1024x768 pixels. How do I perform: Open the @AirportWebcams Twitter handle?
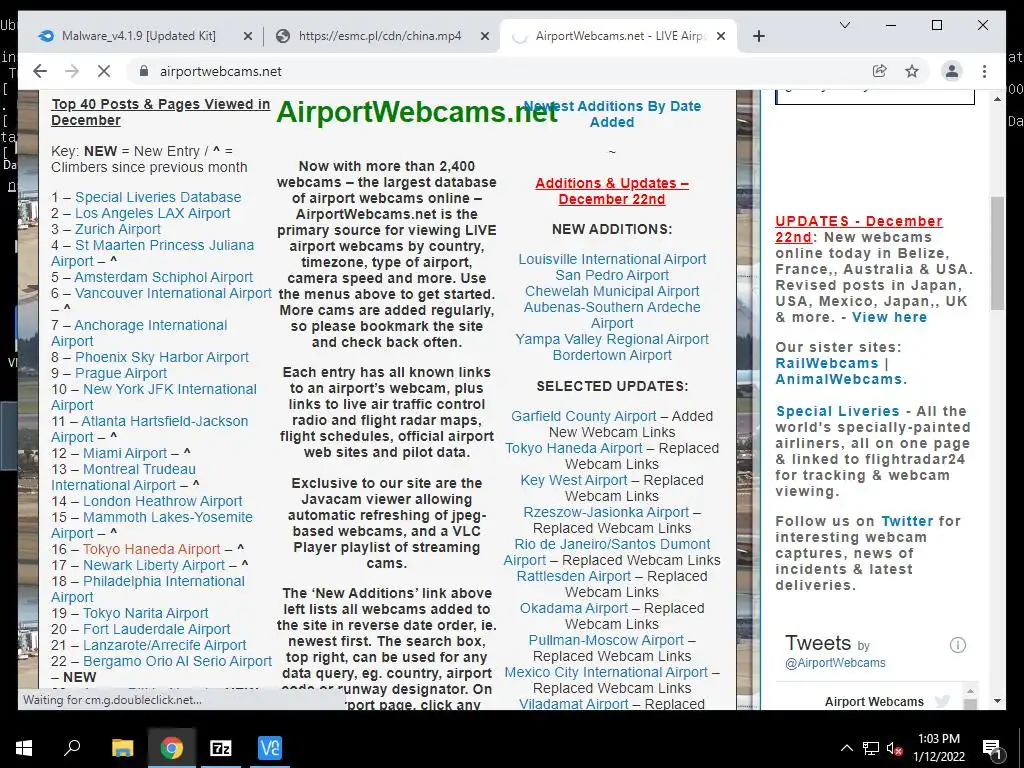click(835, 663)
